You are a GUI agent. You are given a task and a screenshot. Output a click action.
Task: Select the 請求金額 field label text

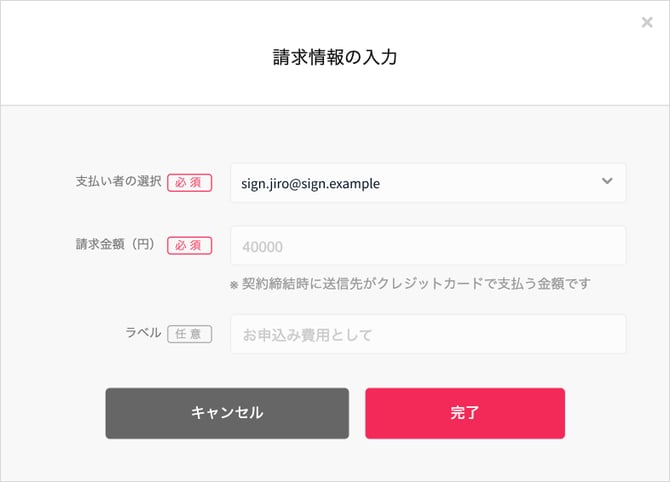click(x=98, y=244)
